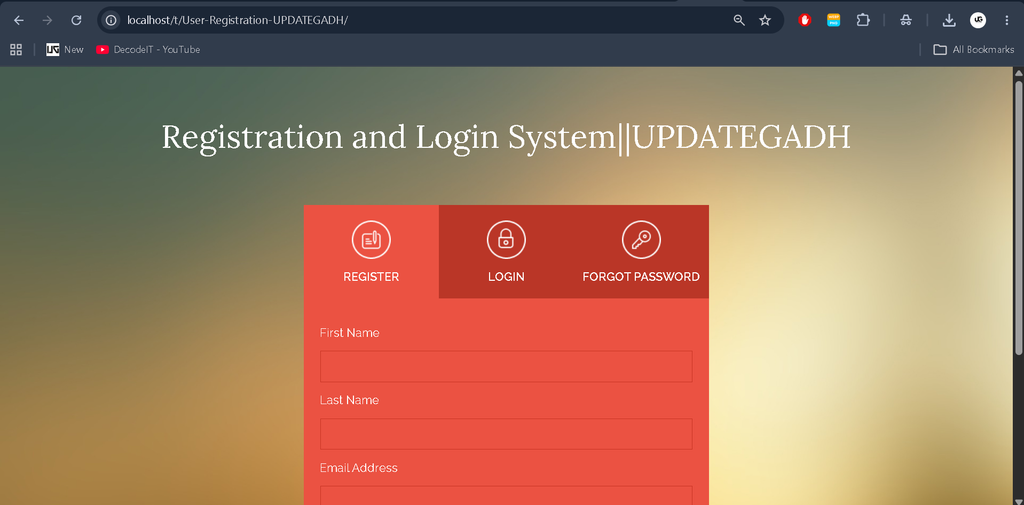The height and width of the screenshot is (505, 1024).
Task: Click the Register form icon
Action: click(x=371, y=240)
